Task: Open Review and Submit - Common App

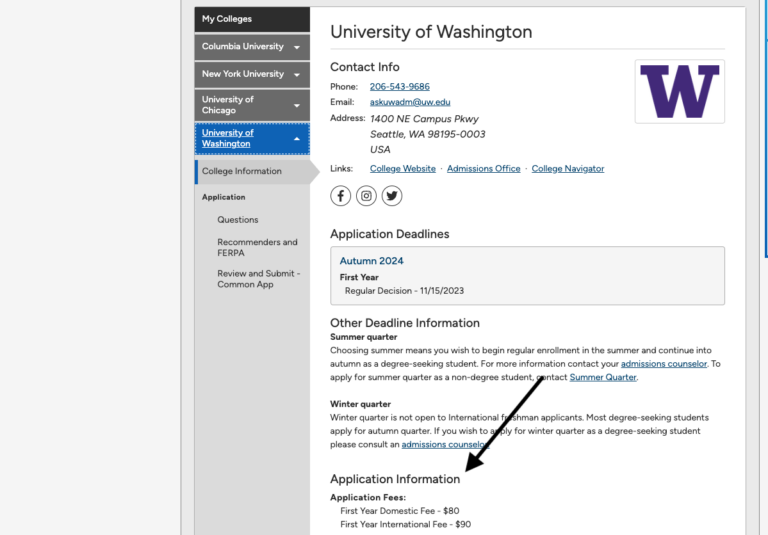Action: pos(259,279)
